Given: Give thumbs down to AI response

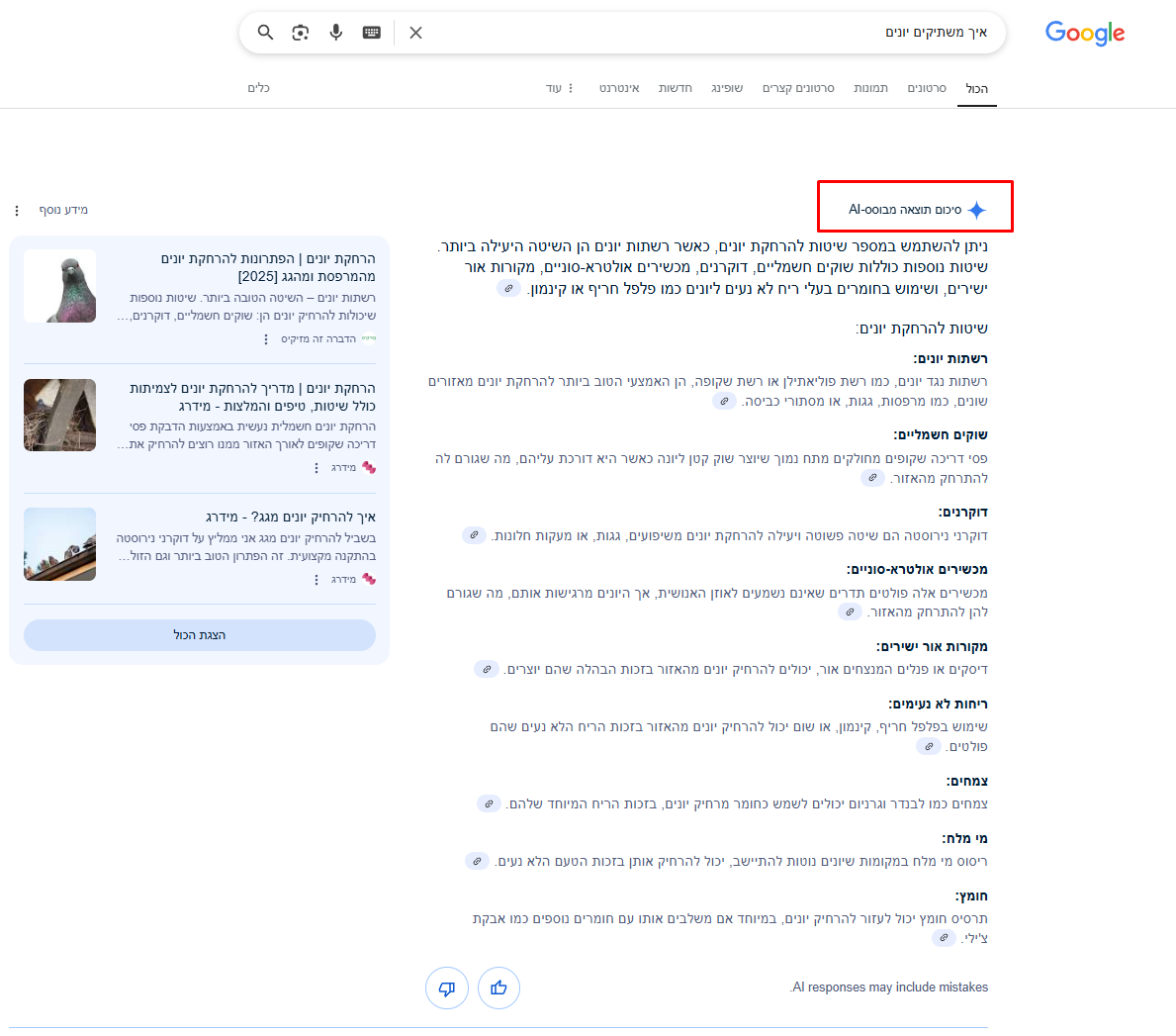Looking at the screenshot, I should click(x=447, y=988).
